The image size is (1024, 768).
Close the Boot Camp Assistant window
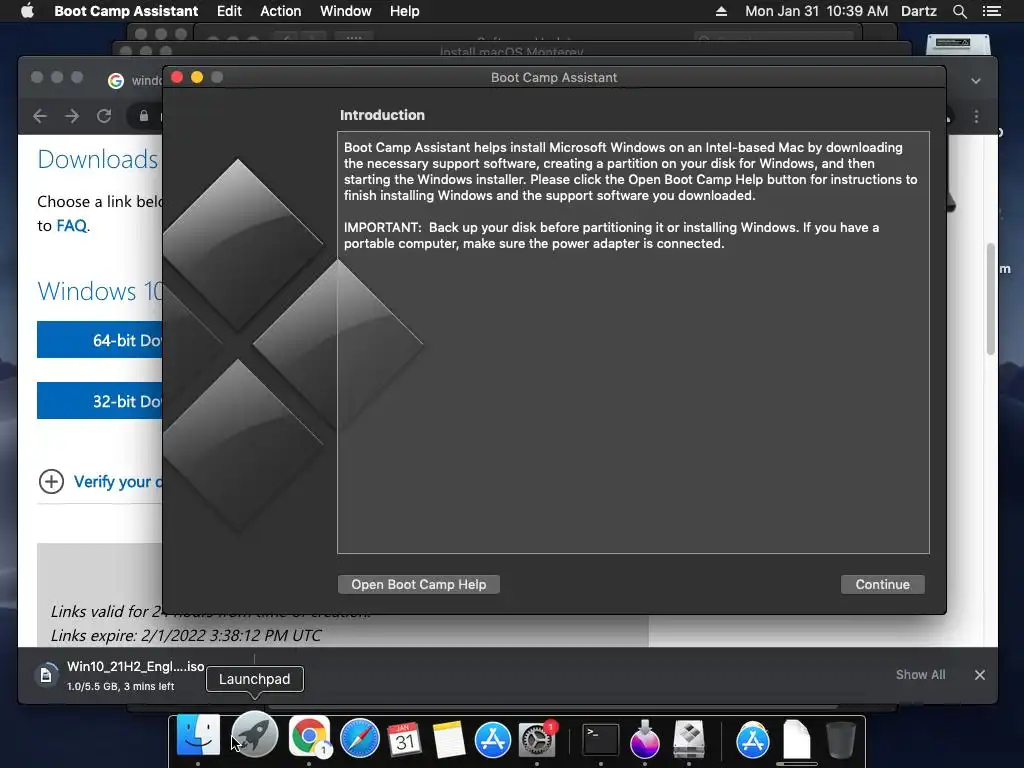coord(177,77)
